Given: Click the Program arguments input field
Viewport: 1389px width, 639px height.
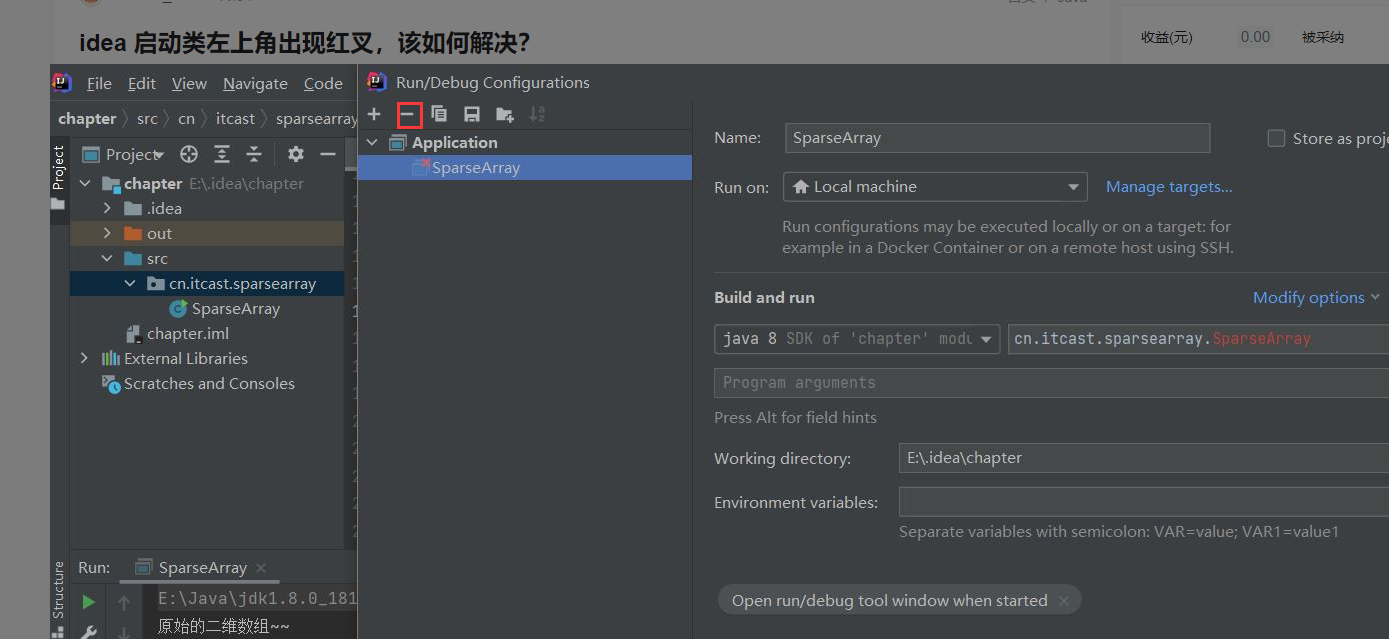Looking at the screenshot, I should (1050, 383).
